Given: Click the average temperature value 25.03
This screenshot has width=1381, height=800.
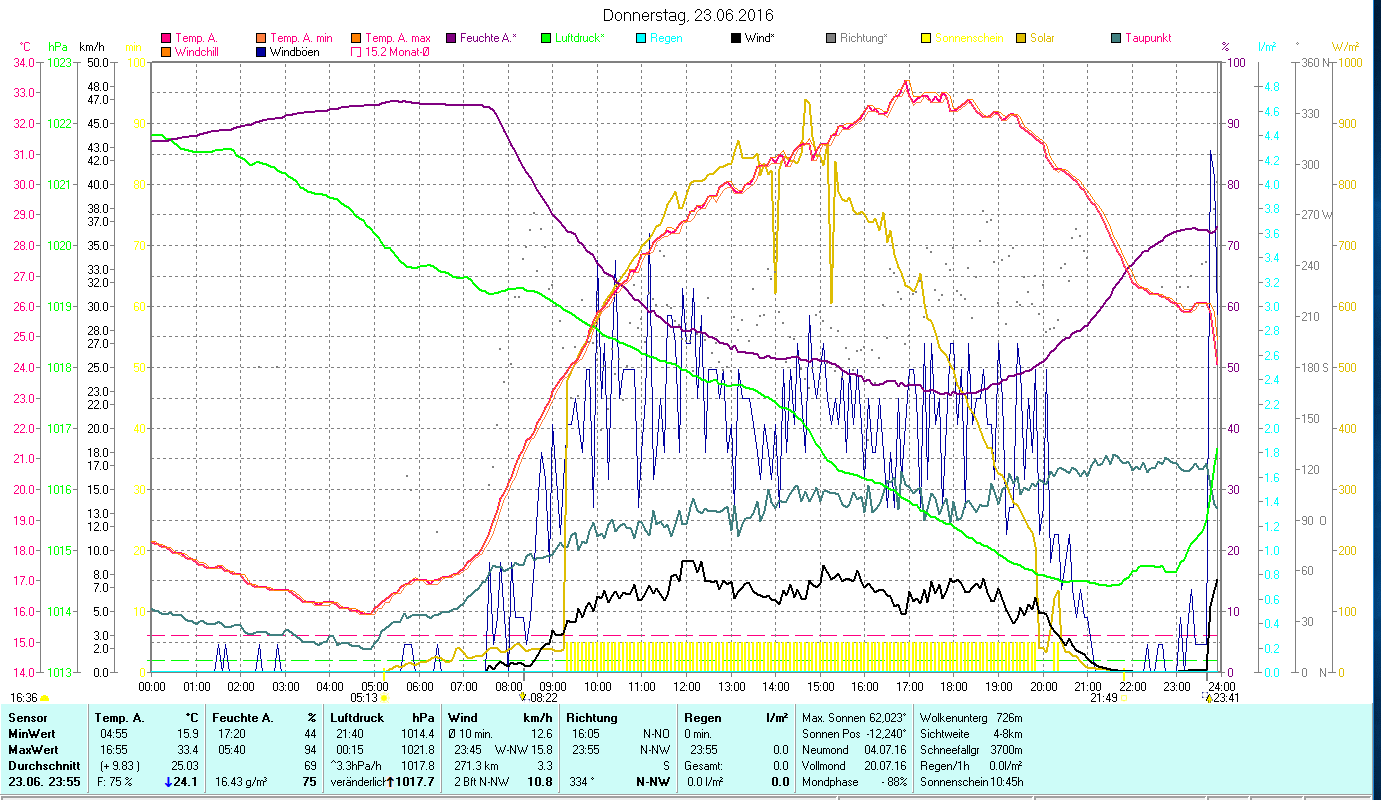Looking at the screenshot, I should click(x=185, y=766).
